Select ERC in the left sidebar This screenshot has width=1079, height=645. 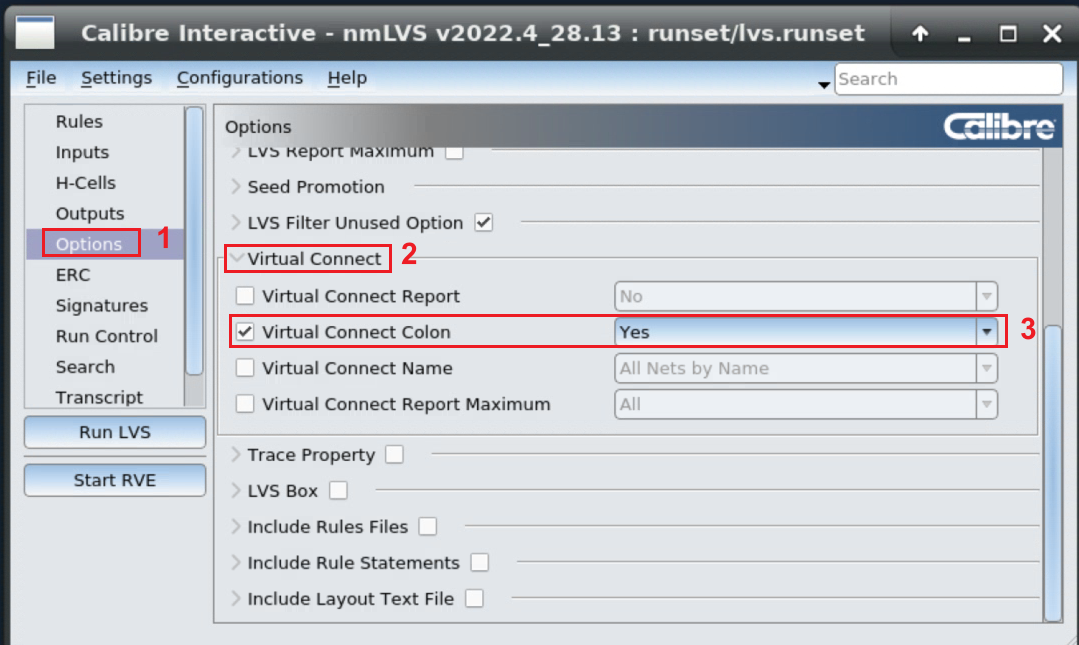[x=73, y=275]
